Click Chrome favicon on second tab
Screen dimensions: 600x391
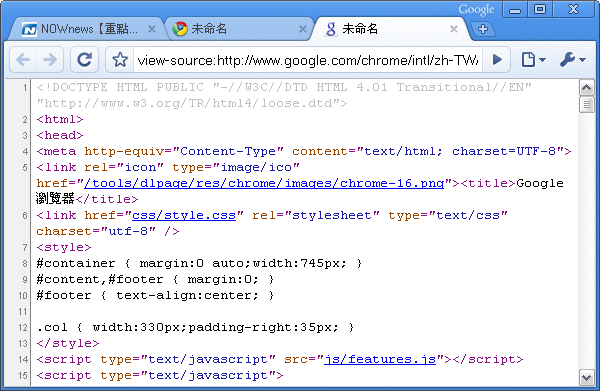click(x=180, y=29)
